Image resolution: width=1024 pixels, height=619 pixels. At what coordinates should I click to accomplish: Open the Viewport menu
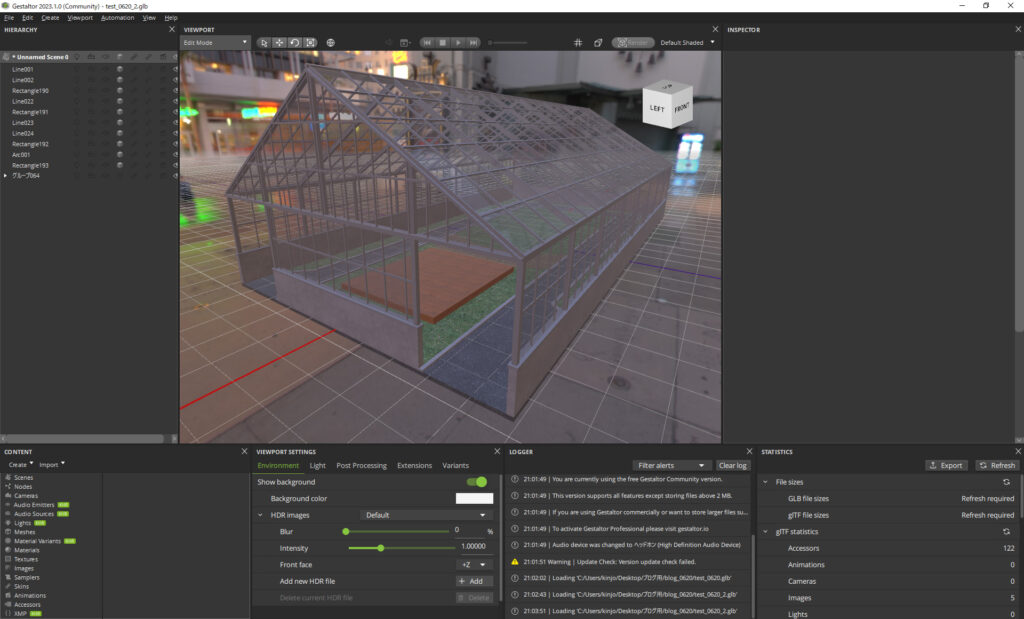[x=80, y=18]
